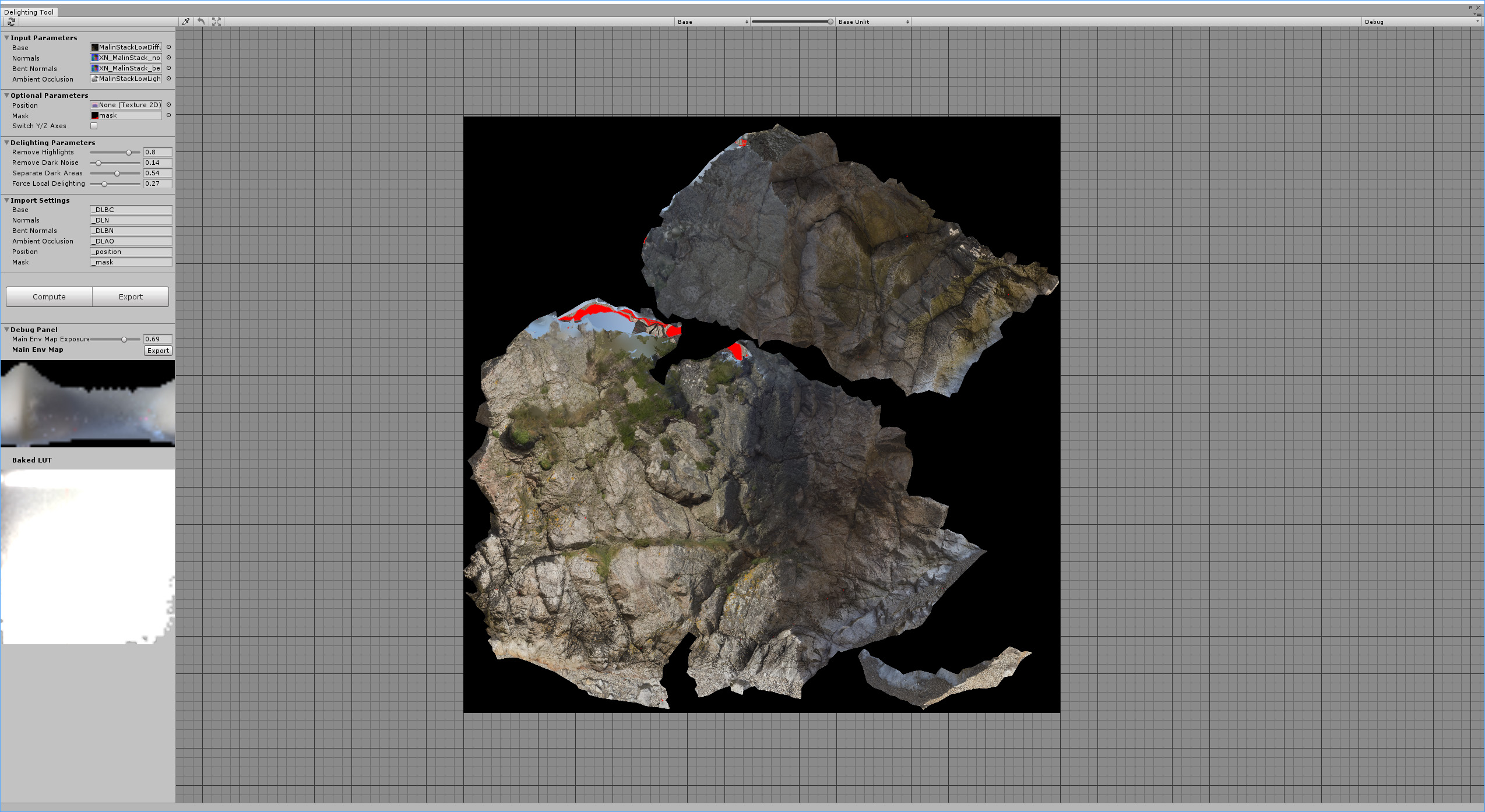
Task: Collapse the Delighting Parameters section
Action: [x=6, y=143]
